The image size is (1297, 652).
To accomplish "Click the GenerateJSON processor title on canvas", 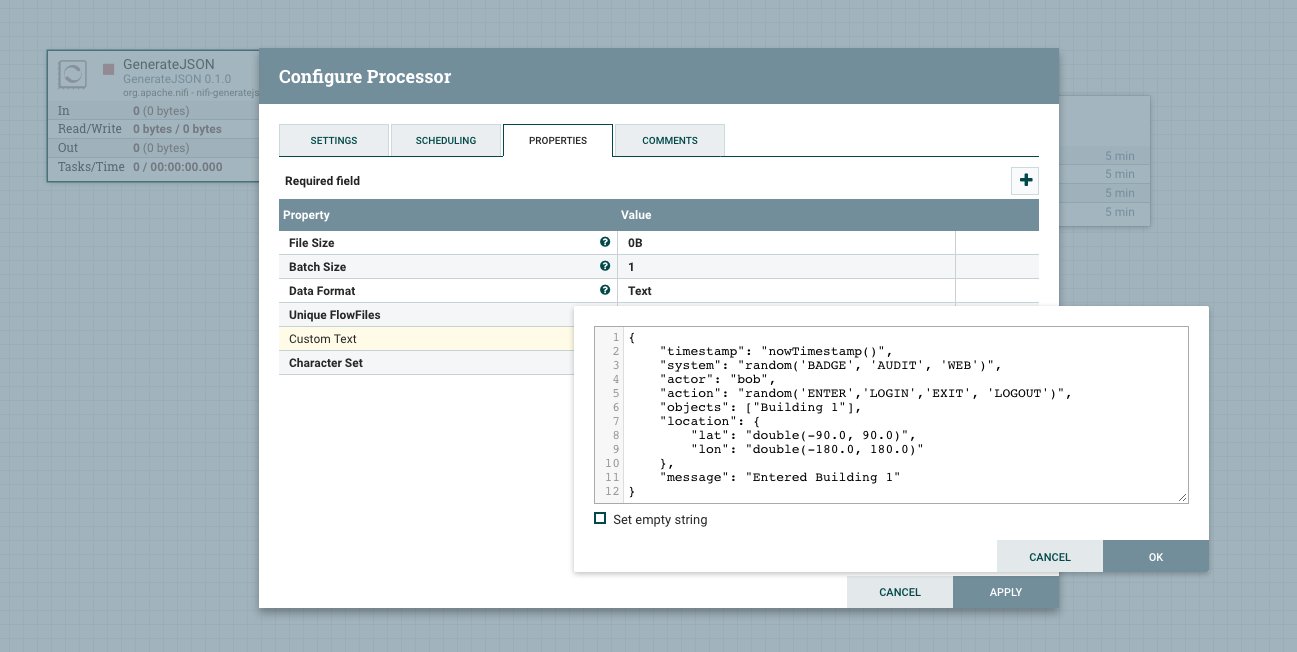I will (169, 64).
